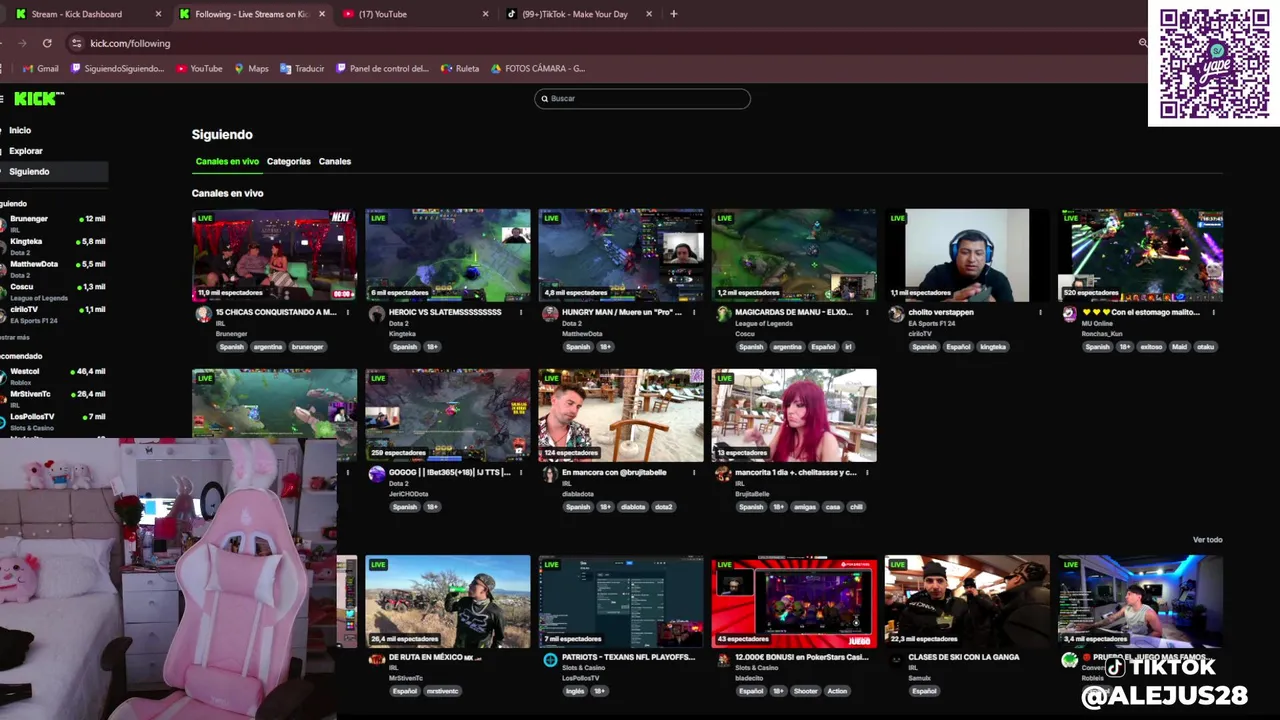This screenshot has width=1280, height=720.
Task: Select the Canales tab
Action: [x=335, y=161]
